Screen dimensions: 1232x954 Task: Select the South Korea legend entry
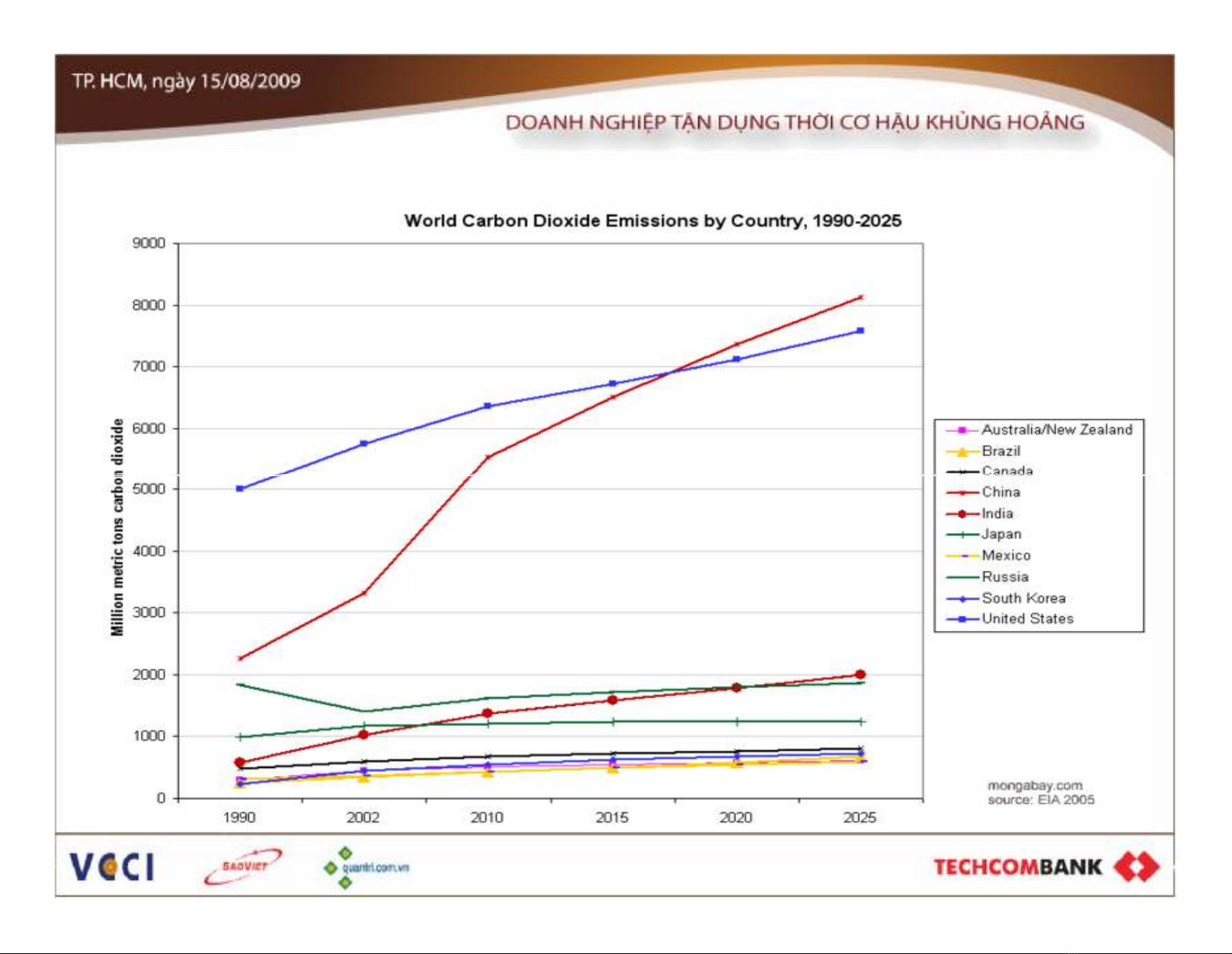[1023, 598]
